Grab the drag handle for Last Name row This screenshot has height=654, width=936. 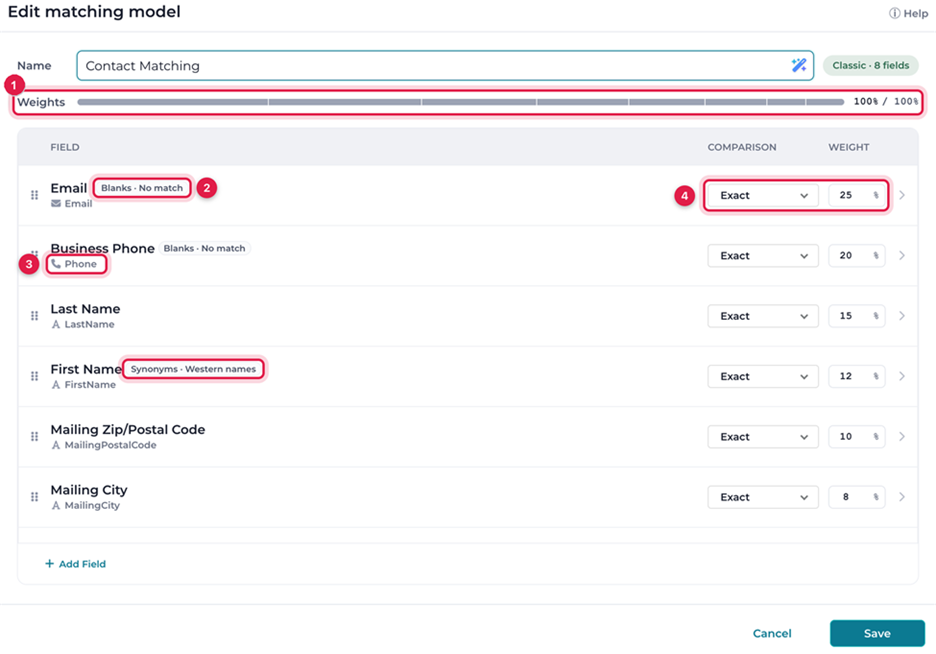(35, 316)
